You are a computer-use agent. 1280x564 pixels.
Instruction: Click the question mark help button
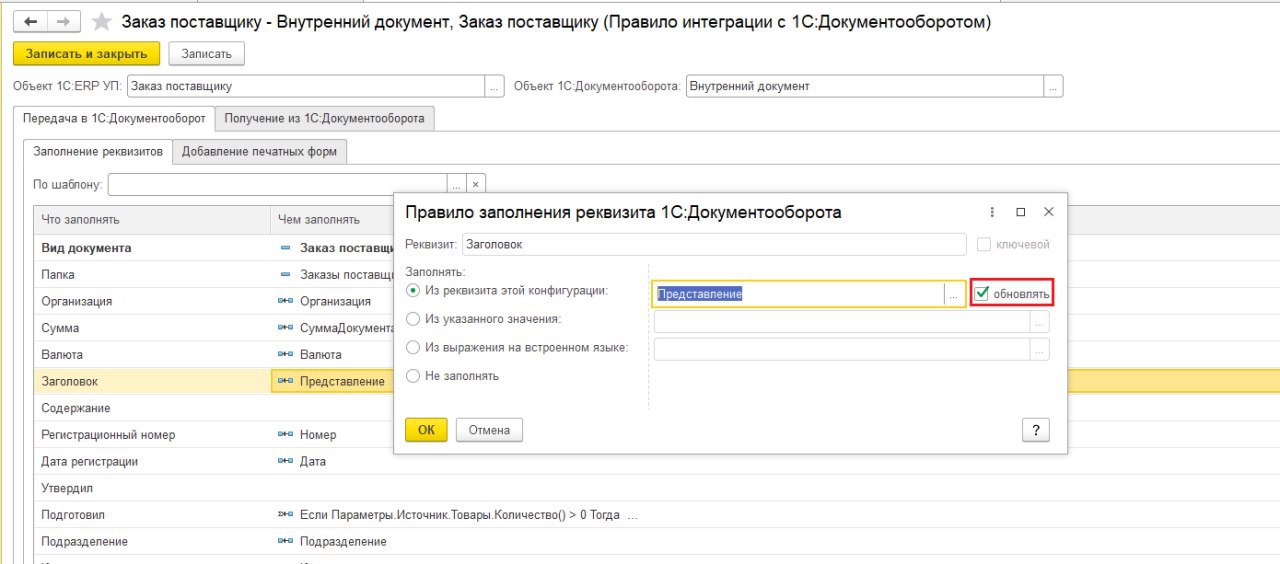click(1035, 430)
